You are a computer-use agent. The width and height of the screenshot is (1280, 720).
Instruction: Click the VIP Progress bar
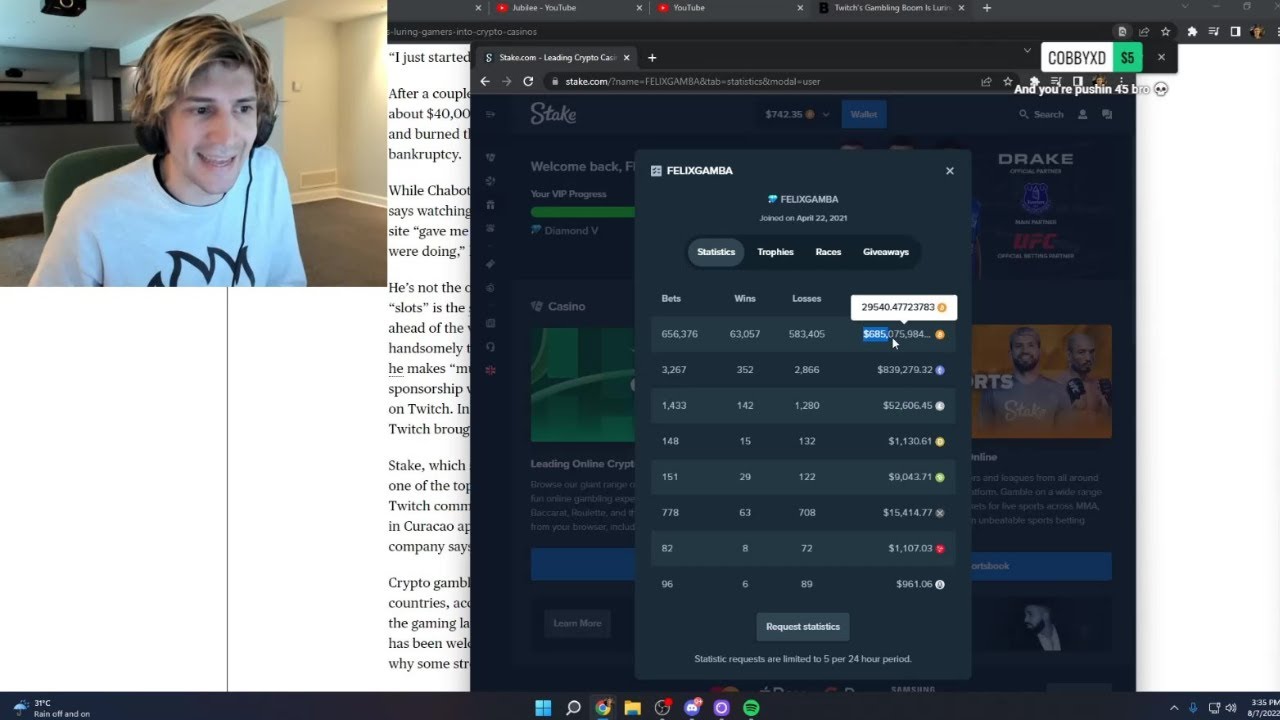[583, 212]
